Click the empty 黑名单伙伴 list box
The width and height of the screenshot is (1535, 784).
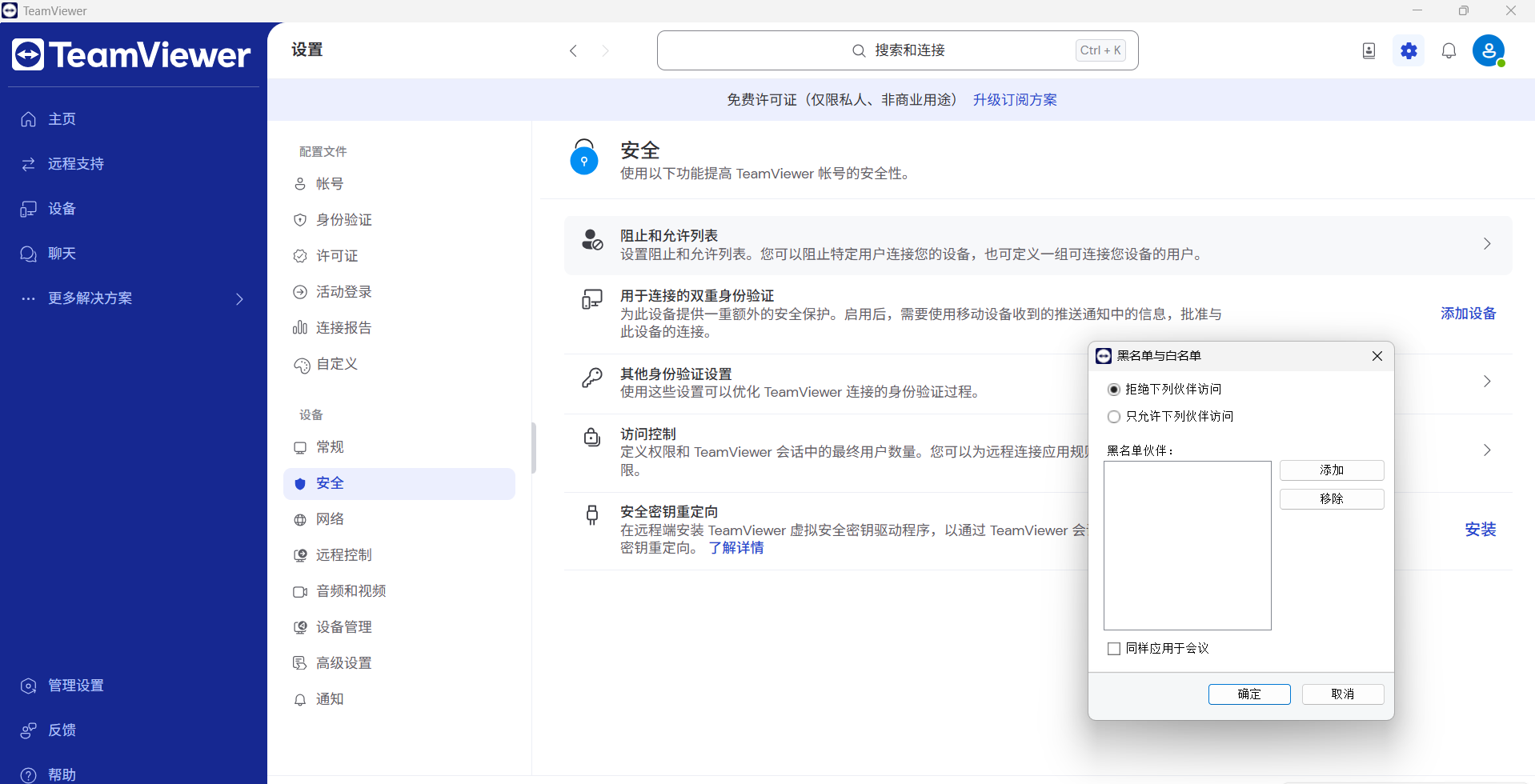[1187, 546]
